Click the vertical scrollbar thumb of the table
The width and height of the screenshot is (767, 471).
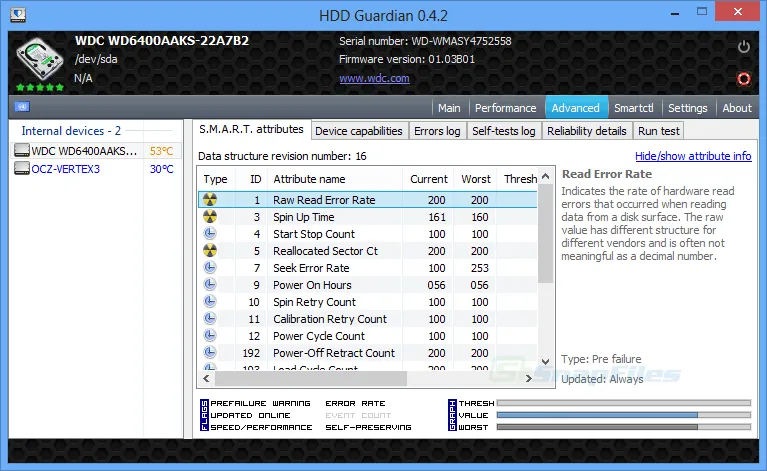[x=546, y=234]
